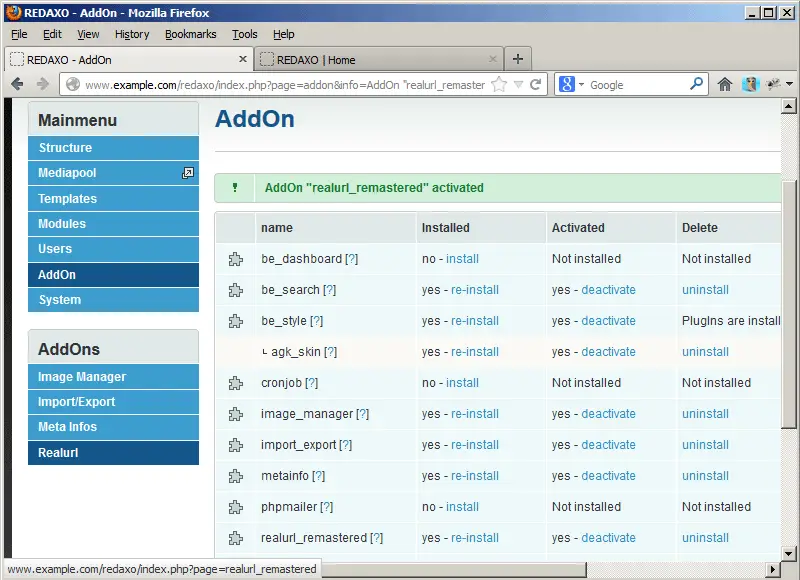Click the puzzle icon beside phpmailer
Viewport: 800px width, 580px height.
236,507
